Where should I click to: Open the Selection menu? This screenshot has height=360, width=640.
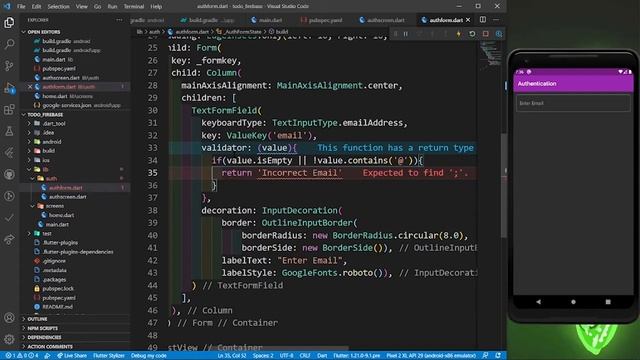coord(58,7)
